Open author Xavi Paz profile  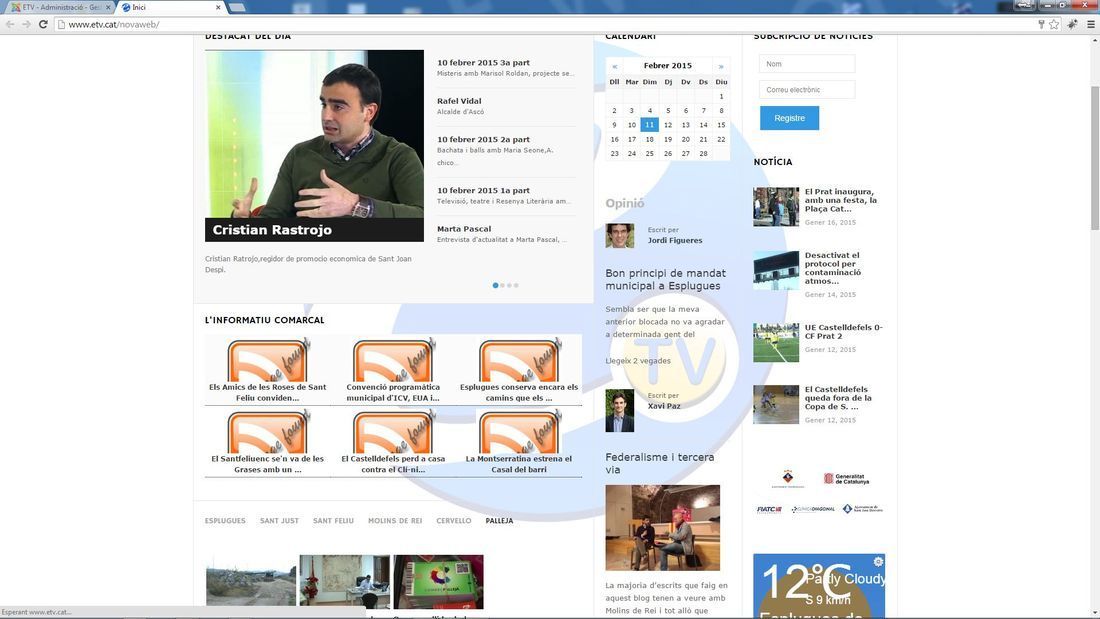(664, 406)
